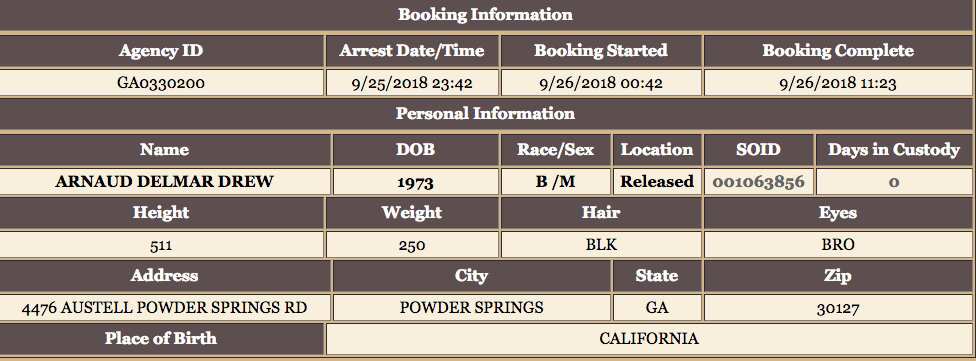Click the Race/Sex value B /M

[555, 182]
